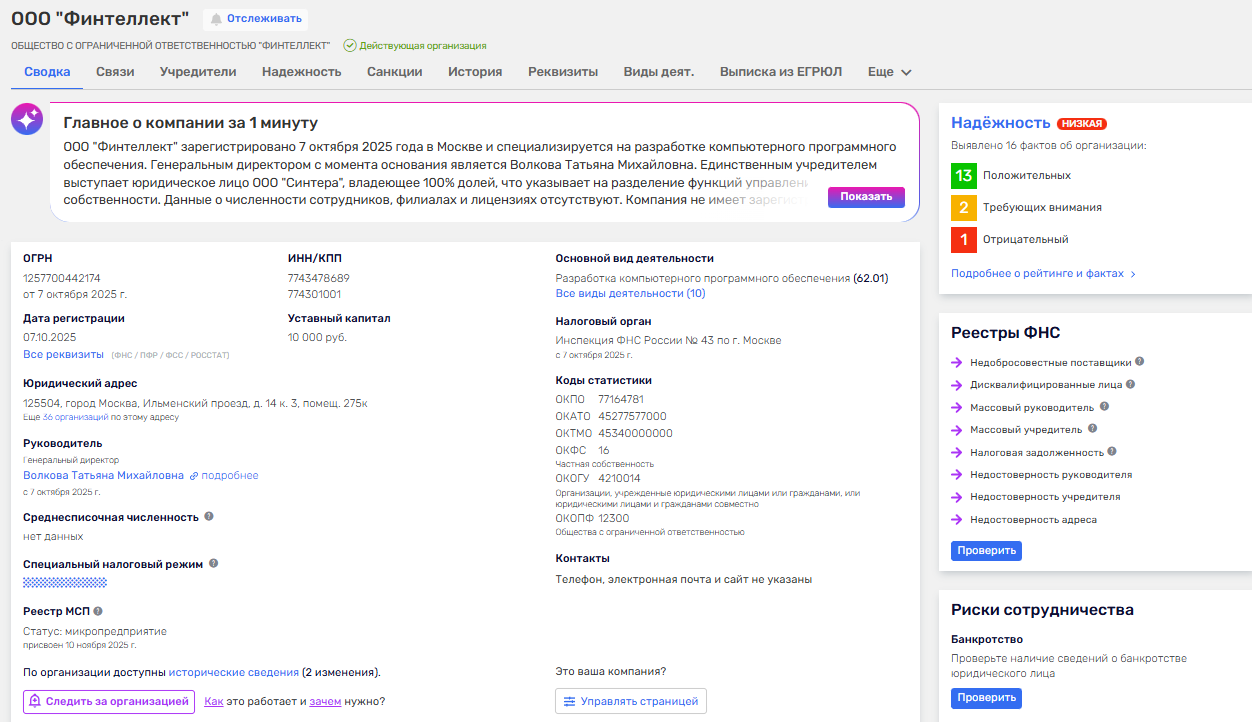Open the Выписка из ЕГРЮЛ tab
This screenshot has width=1252, height=722.
[x=780, y=72]
